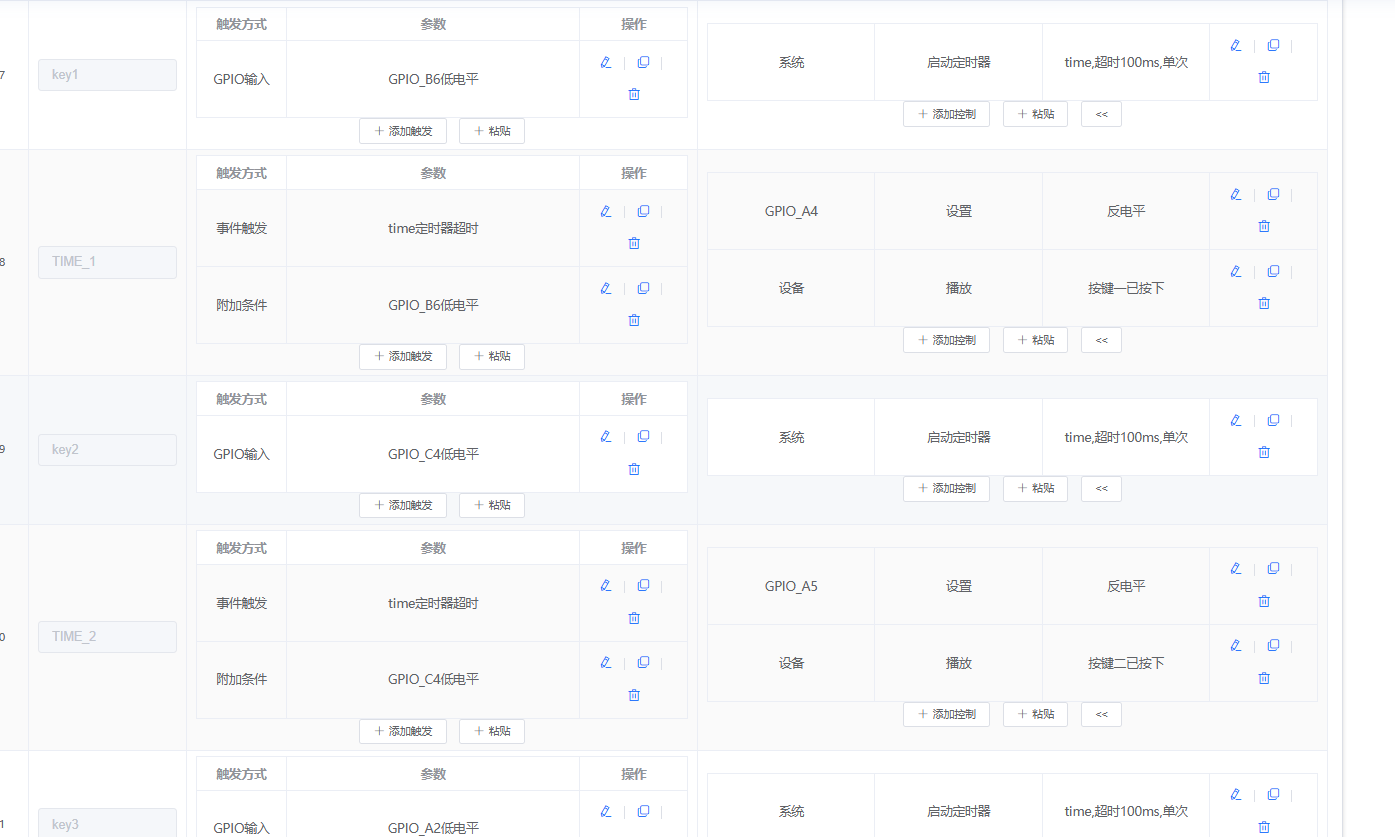Collapse the key1 control panel with <<
1395x837 pixels.
point(1100,113)
